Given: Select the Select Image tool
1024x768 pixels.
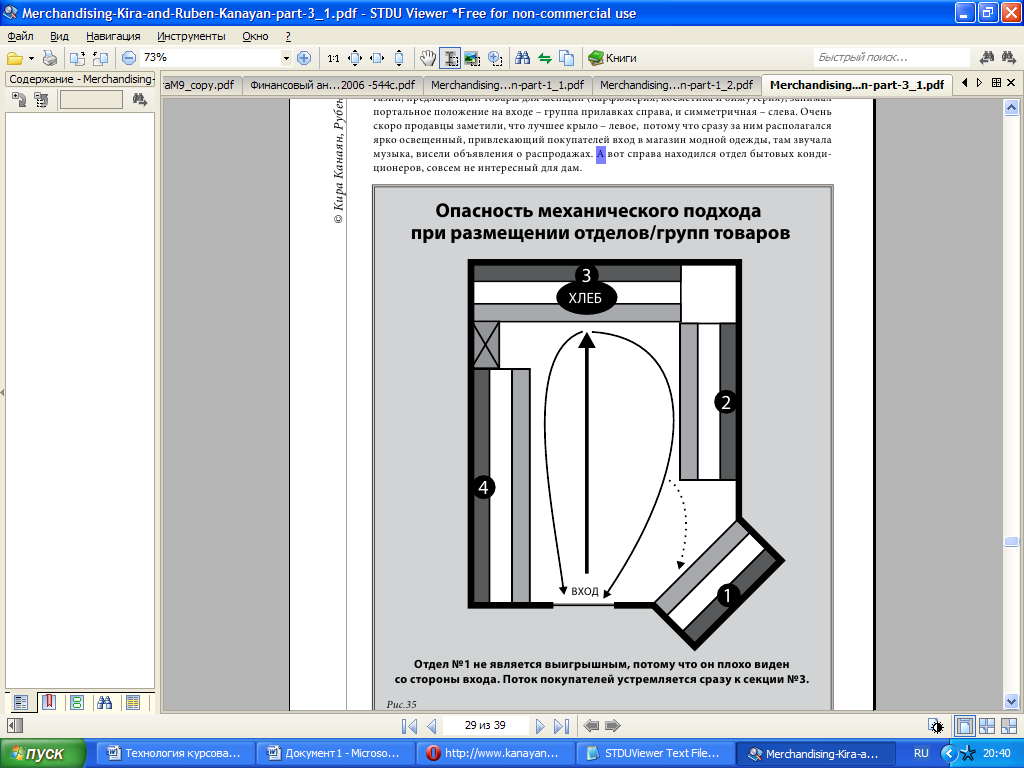Looking at the screenshot, I should click(472, 58).
